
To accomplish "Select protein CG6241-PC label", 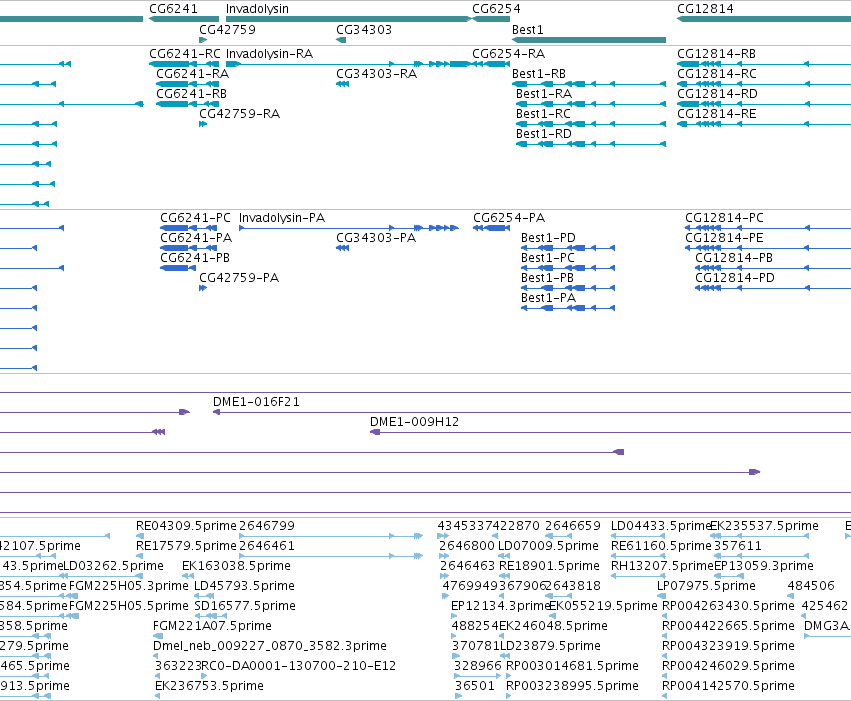I will 195,218.
